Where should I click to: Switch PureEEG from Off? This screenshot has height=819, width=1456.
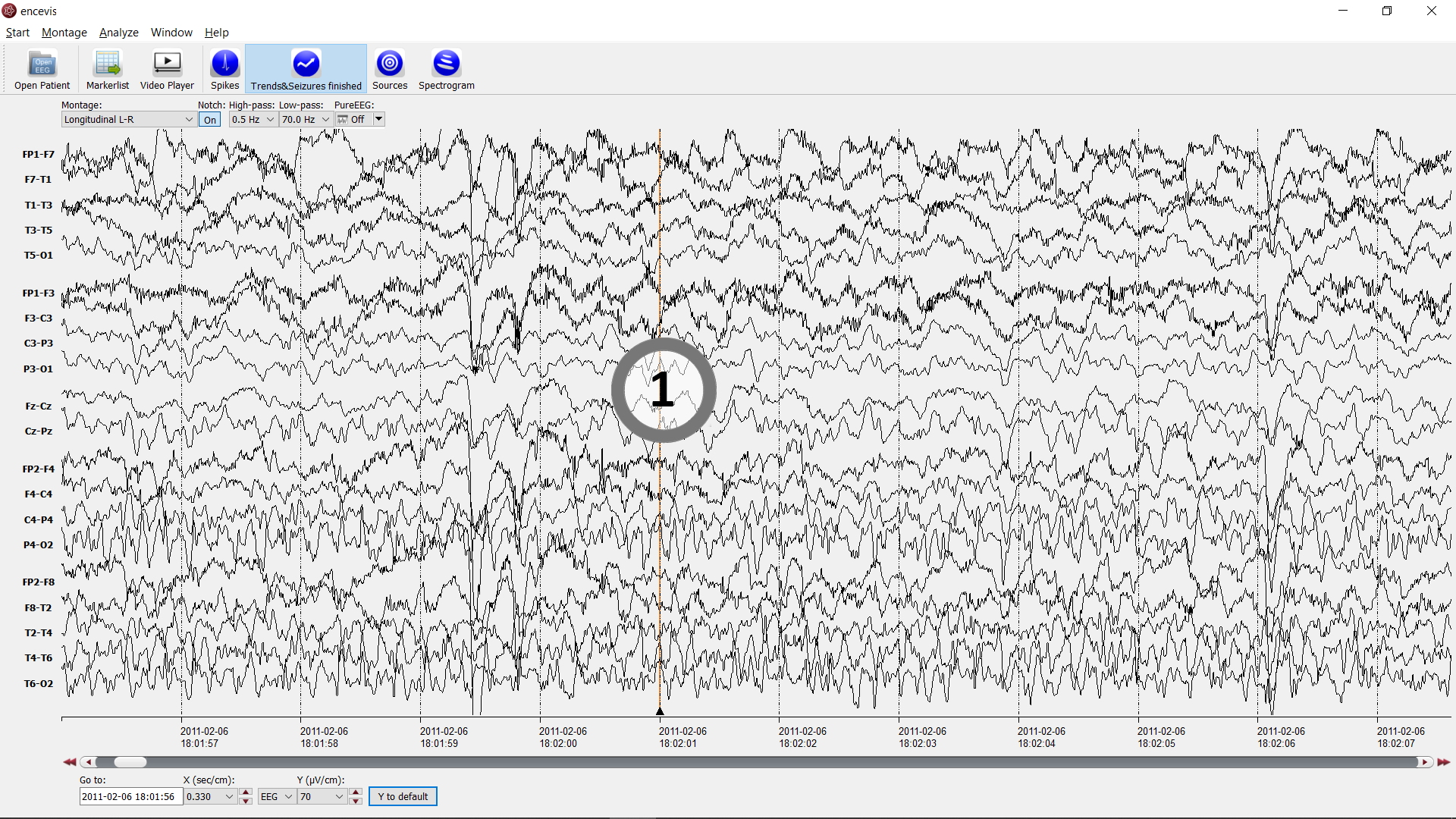point(378,119)
